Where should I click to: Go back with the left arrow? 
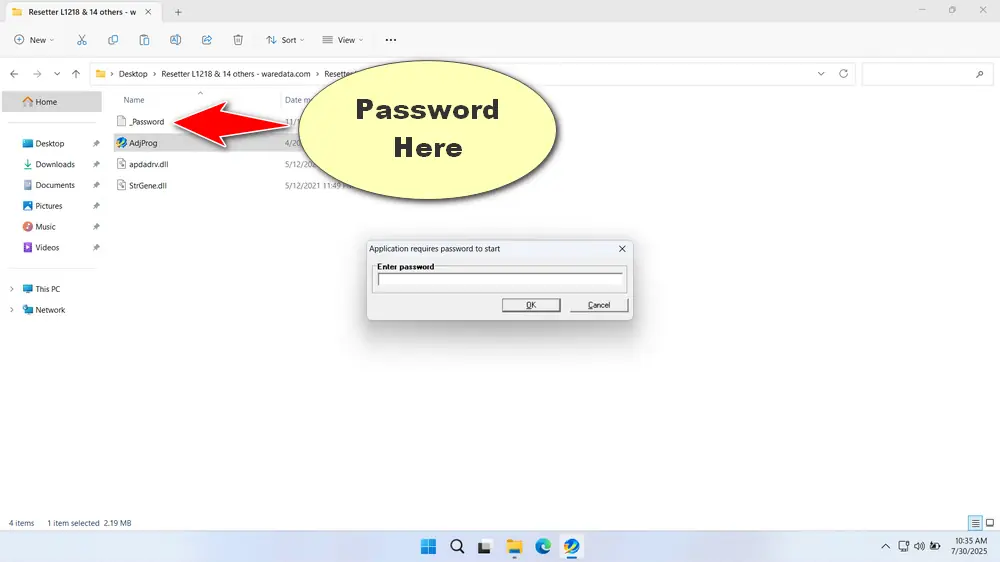point(14,74)
